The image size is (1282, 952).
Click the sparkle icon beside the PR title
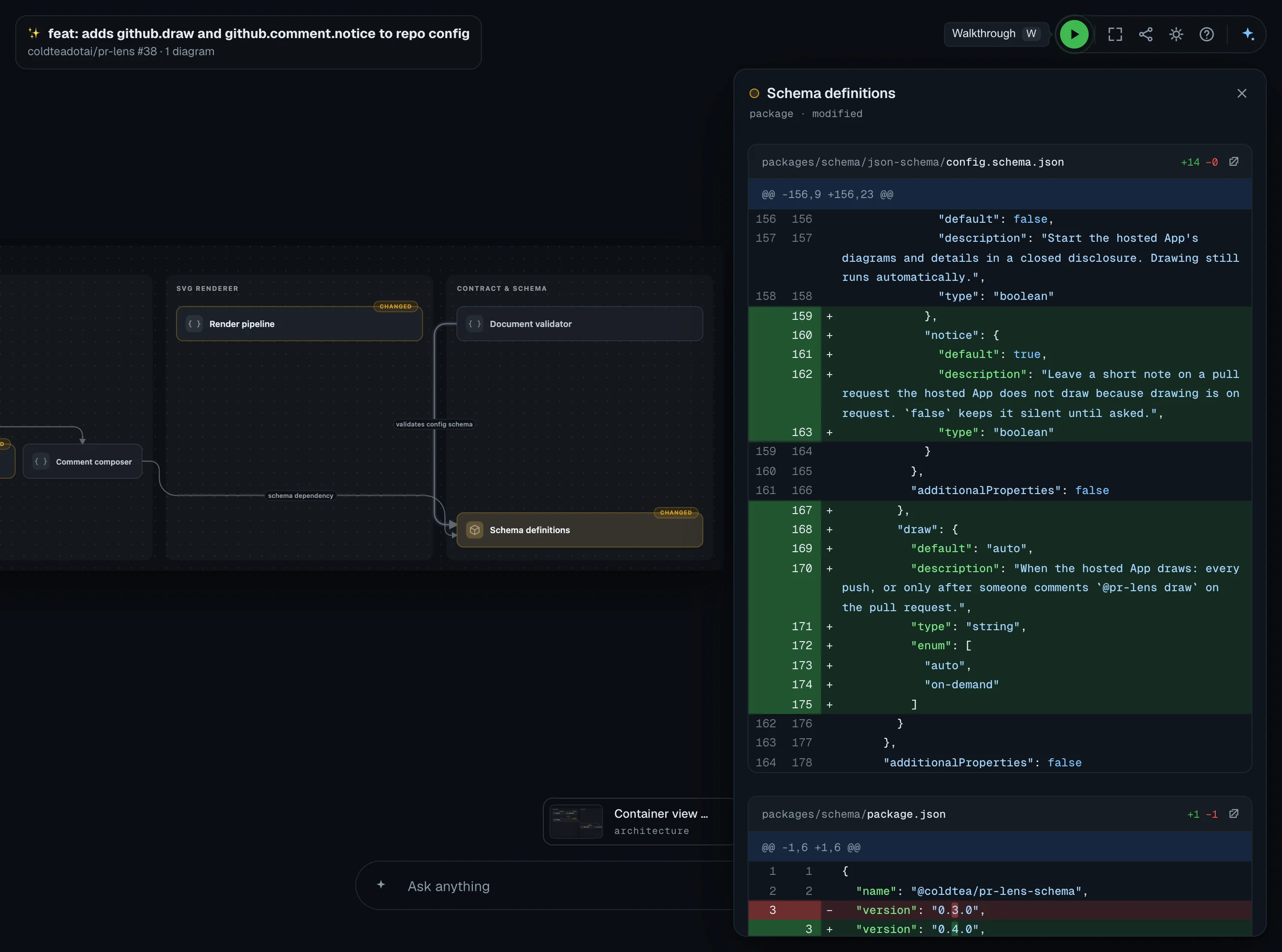click(x=34, y=33)
